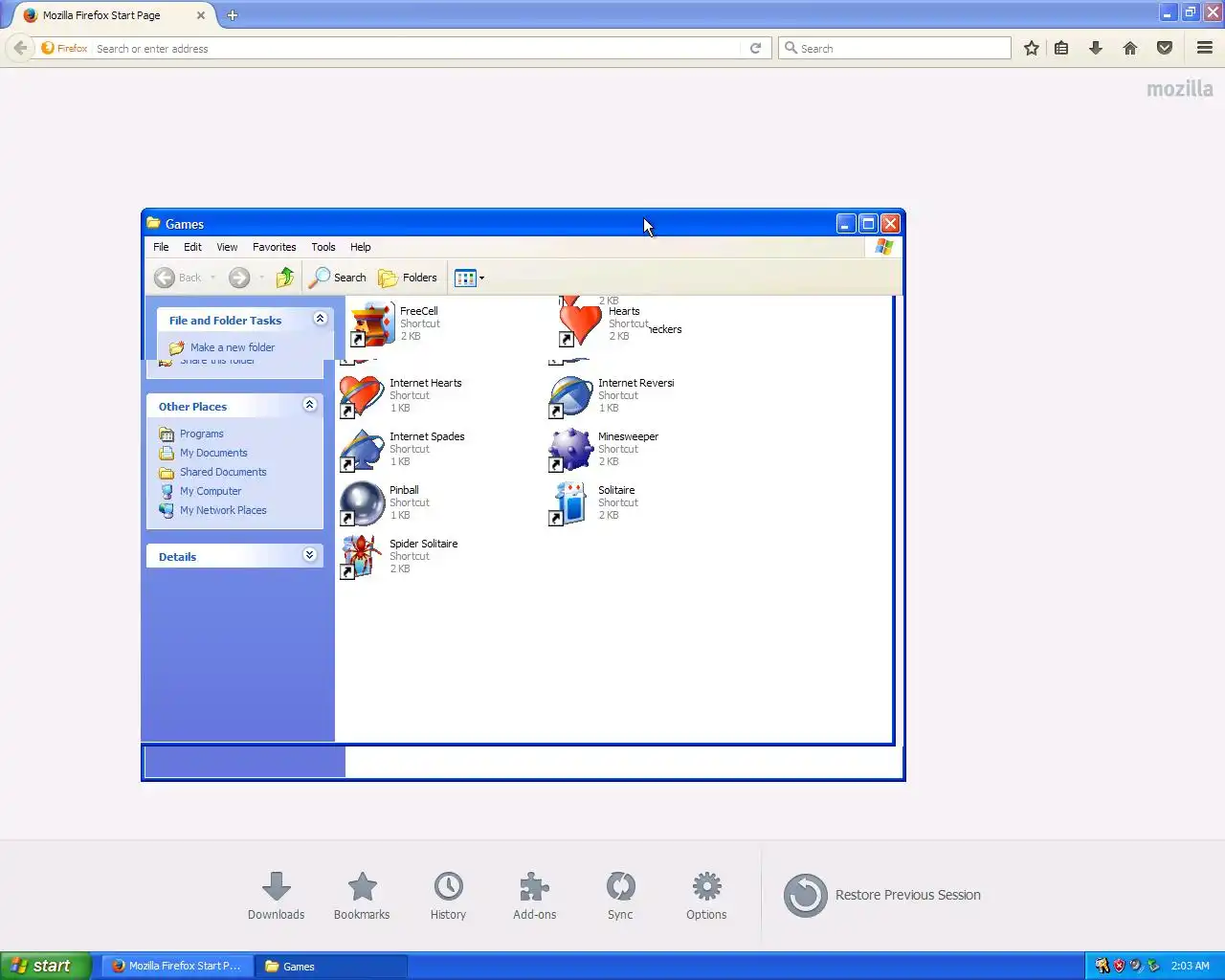Open the Forward history dropdown arrow
This screenshot has width=1225, height=980.
pyautogui.click(x=261, y=278)
